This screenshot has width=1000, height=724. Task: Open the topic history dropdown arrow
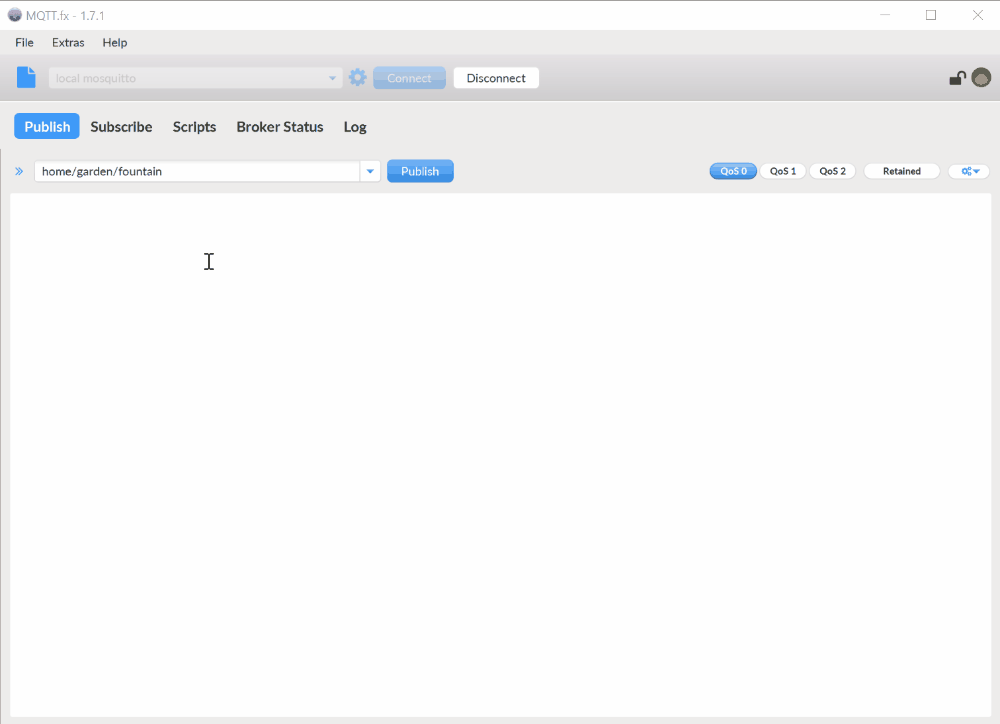point(370,171)
